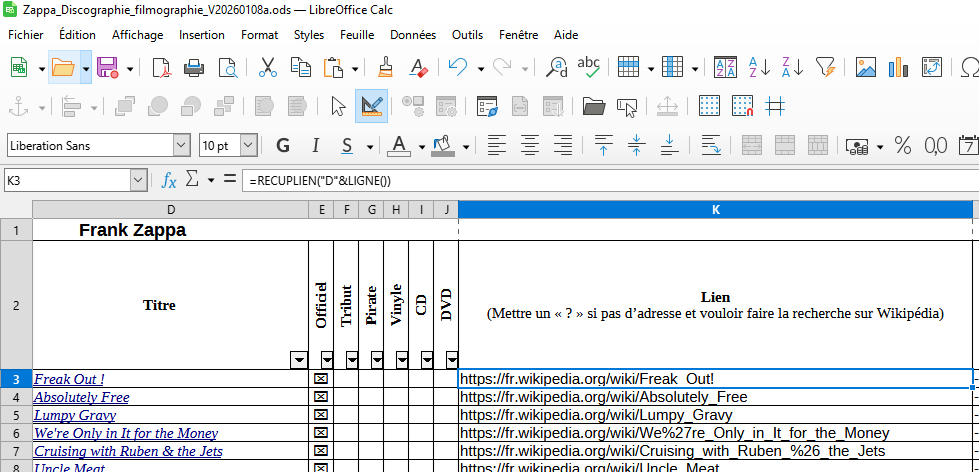979x472 pixels.
Task: Click the Select arrow pointer tool
Action: (x=338, y=106)
